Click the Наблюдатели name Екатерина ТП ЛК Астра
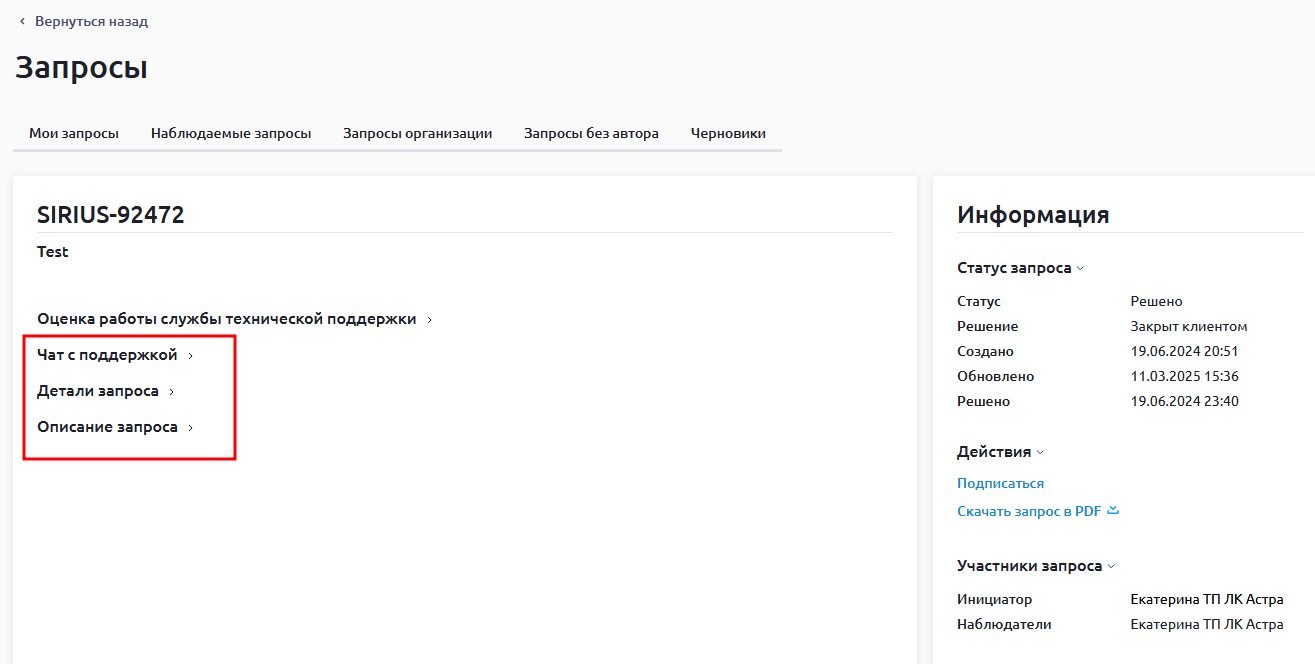The image size is (1315, 664). tap(1206, 624)
